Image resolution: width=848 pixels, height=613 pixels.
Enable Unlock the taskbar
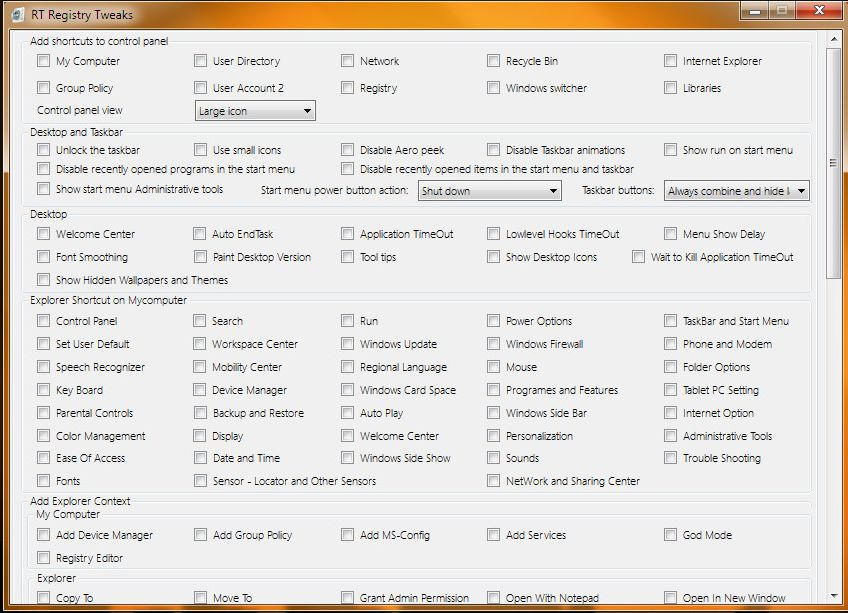tap(43, 150)
